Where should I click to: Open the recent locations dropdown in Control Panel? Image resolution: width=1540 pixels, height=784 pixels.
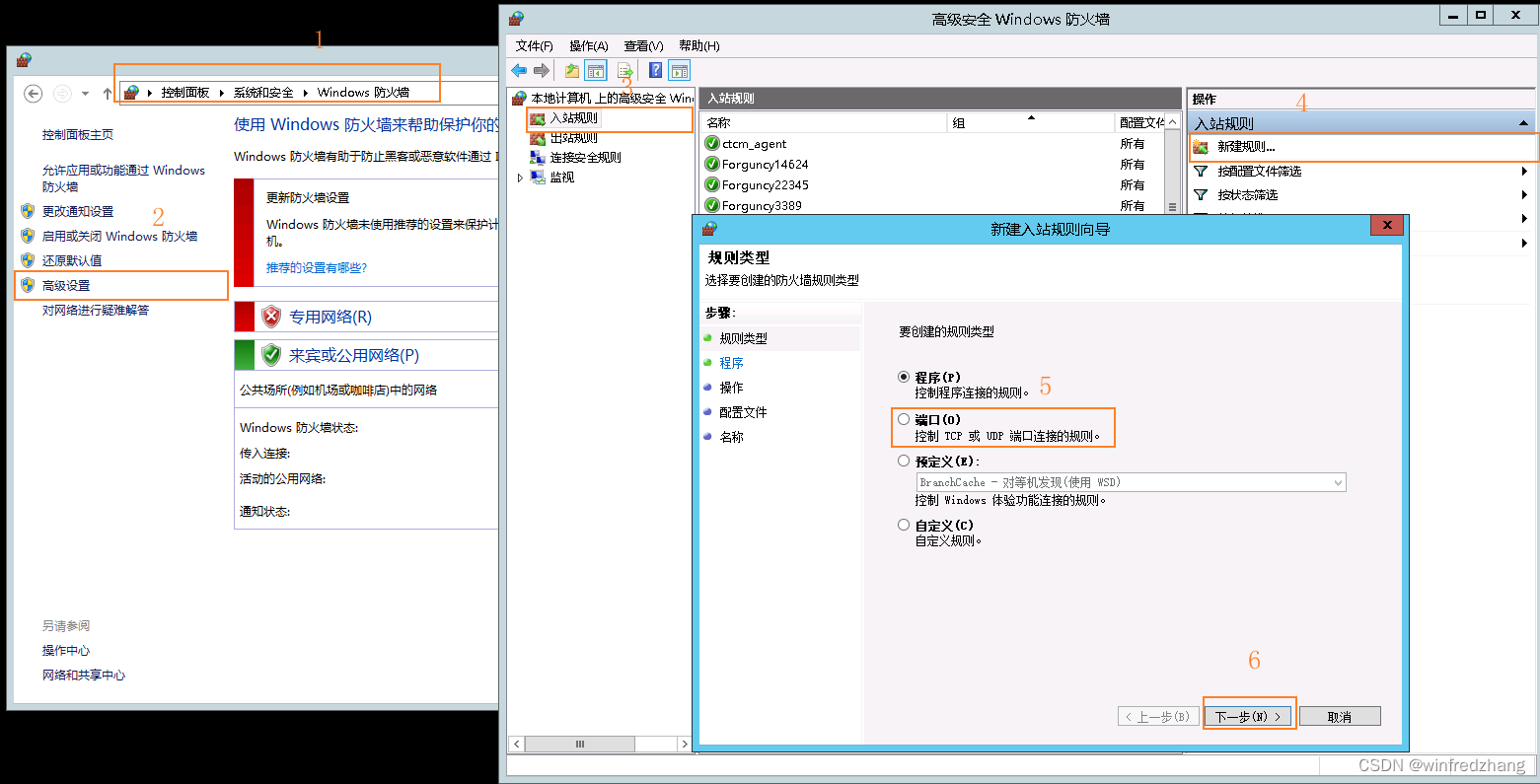[86, 94]
